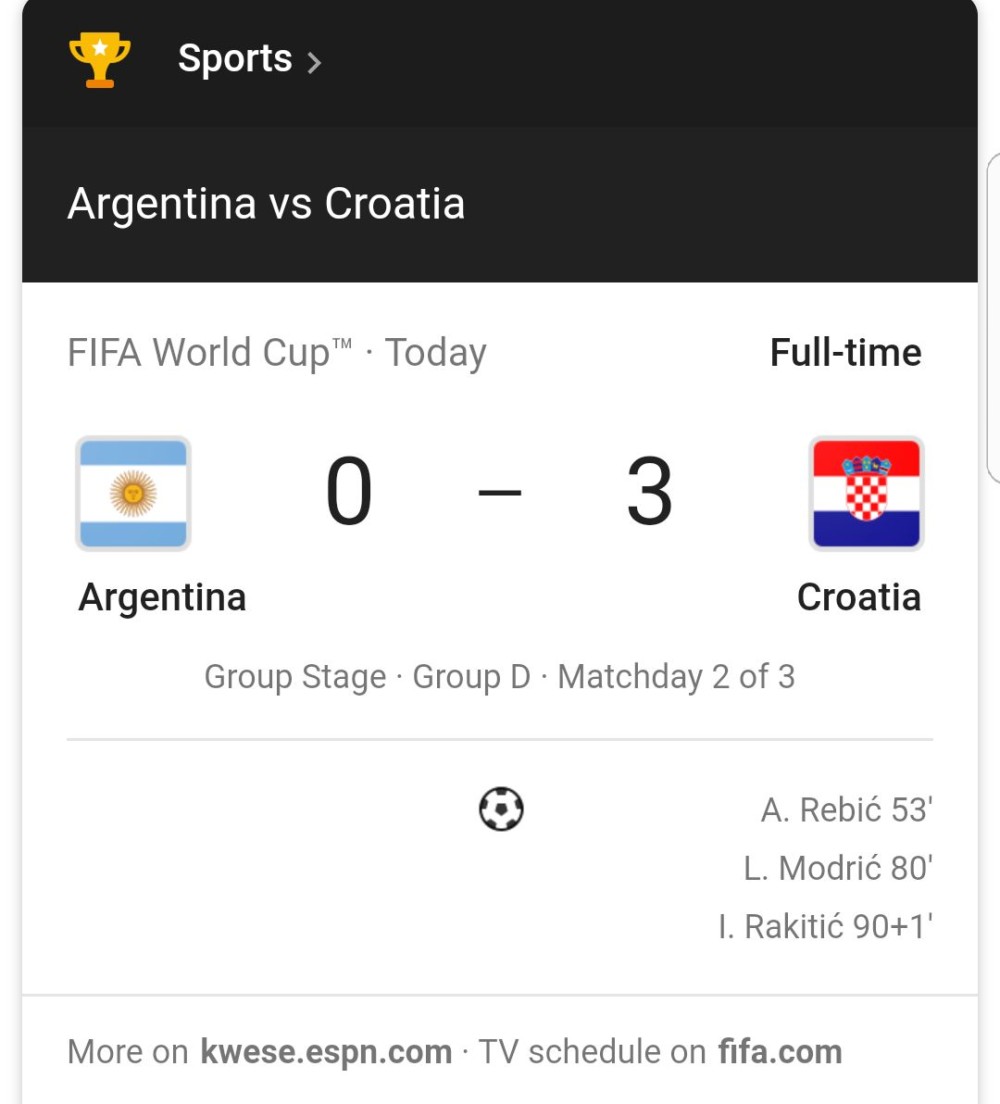1000x1104 pixels.
Task: Click the soccer ball goals icon
Action: tap(501, 809)
